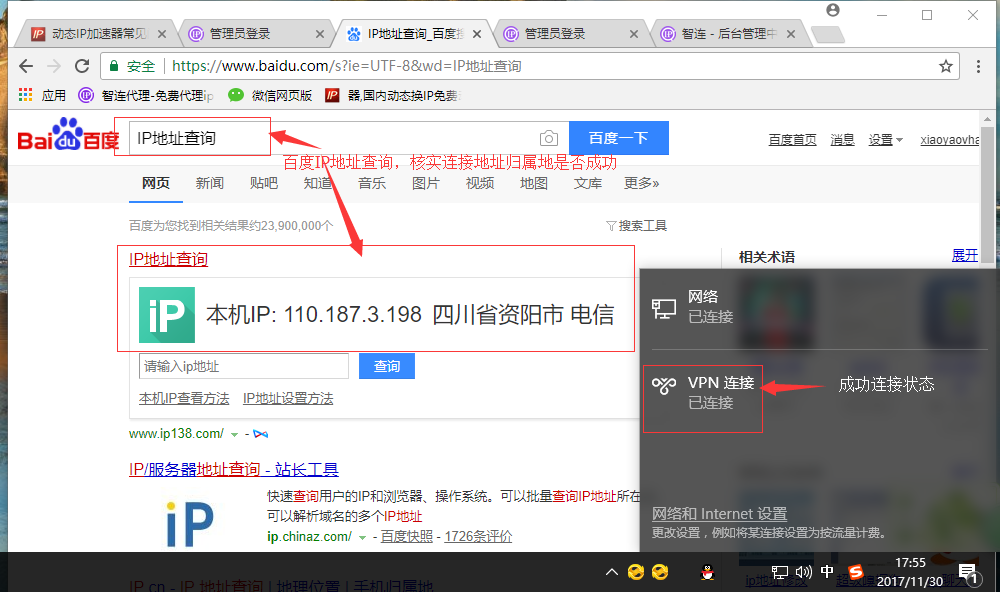Viewport: 1000px width, 592px height.
Task: Open the 搜索工具 filter options
Action: pos(636,225)
